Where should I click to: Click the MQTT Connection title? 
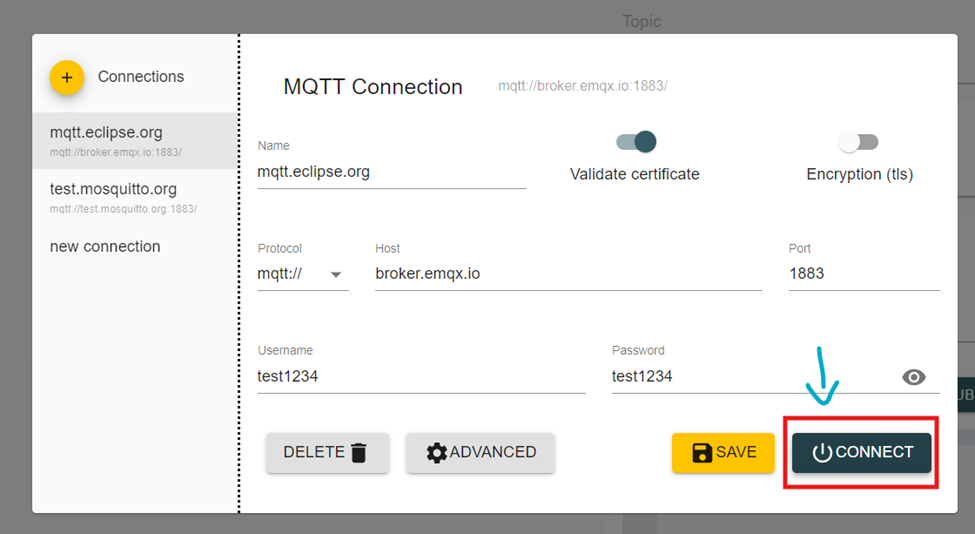(x=373, y=87)
